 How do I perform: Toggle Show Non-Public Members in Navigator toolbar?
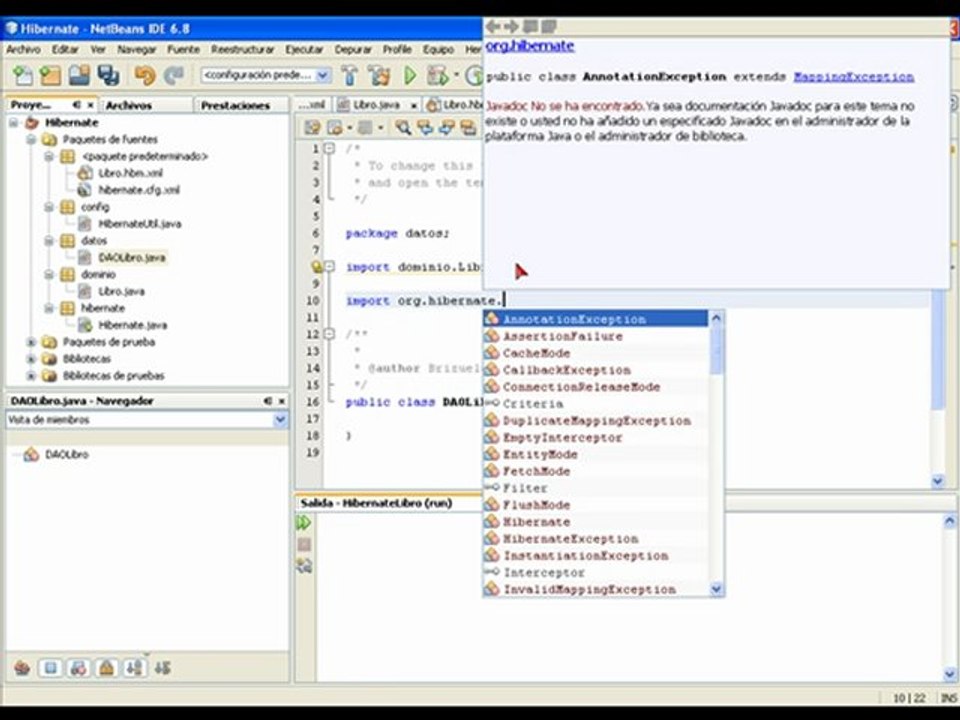(107, 667)
